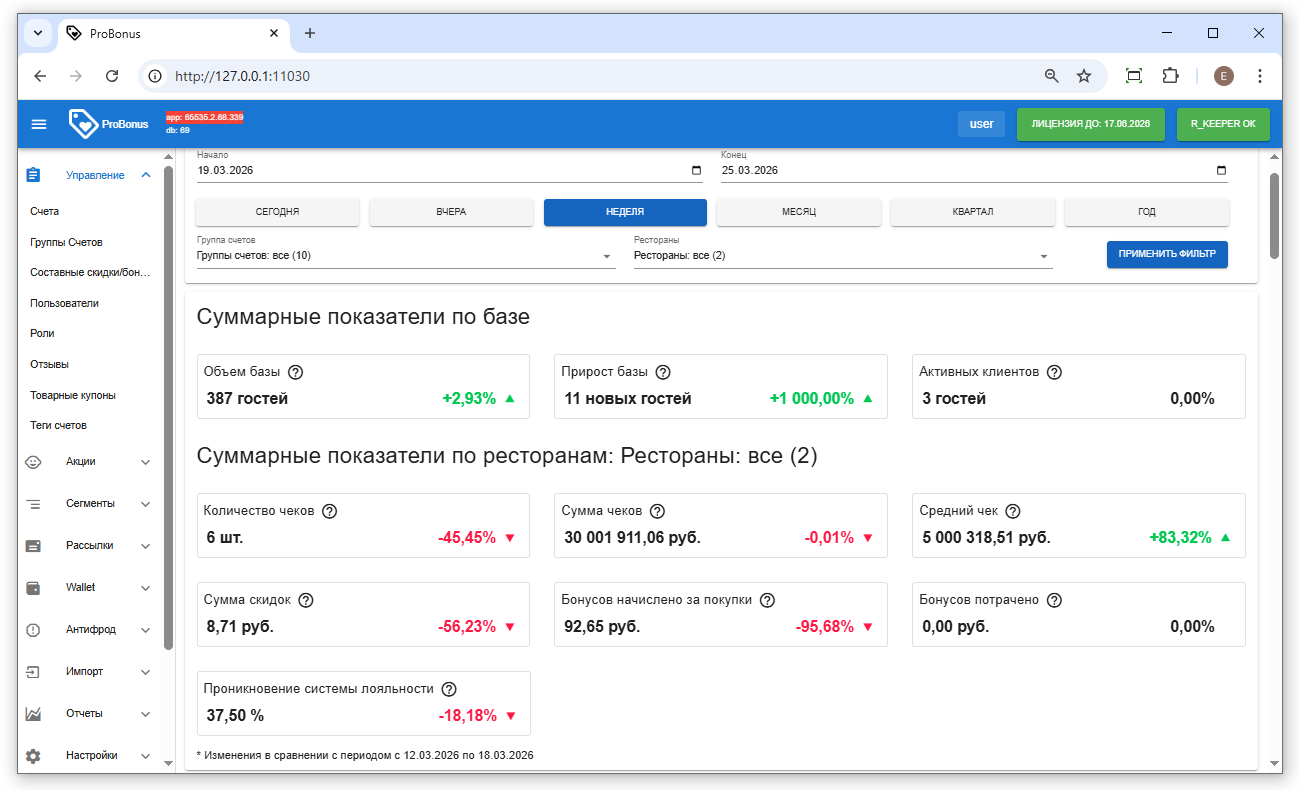Open calendar picker for Начало date
The height and width of the screenshot is (790, 1300).
[696, 171]
